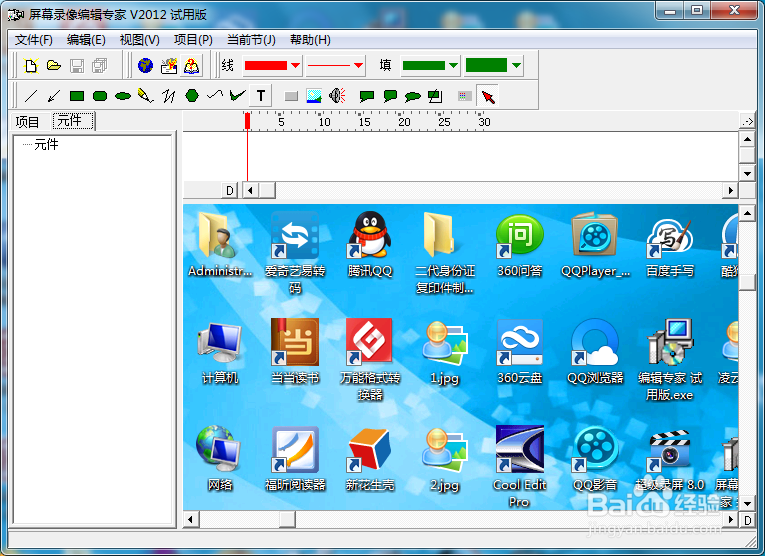Click the second larger green fill swatch
This screenshot has height=556, width=765.
486,65
